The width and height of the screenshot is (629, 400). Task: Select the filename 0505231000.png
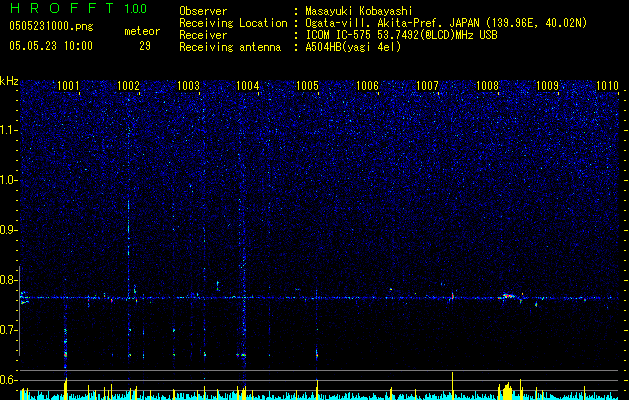51,26
